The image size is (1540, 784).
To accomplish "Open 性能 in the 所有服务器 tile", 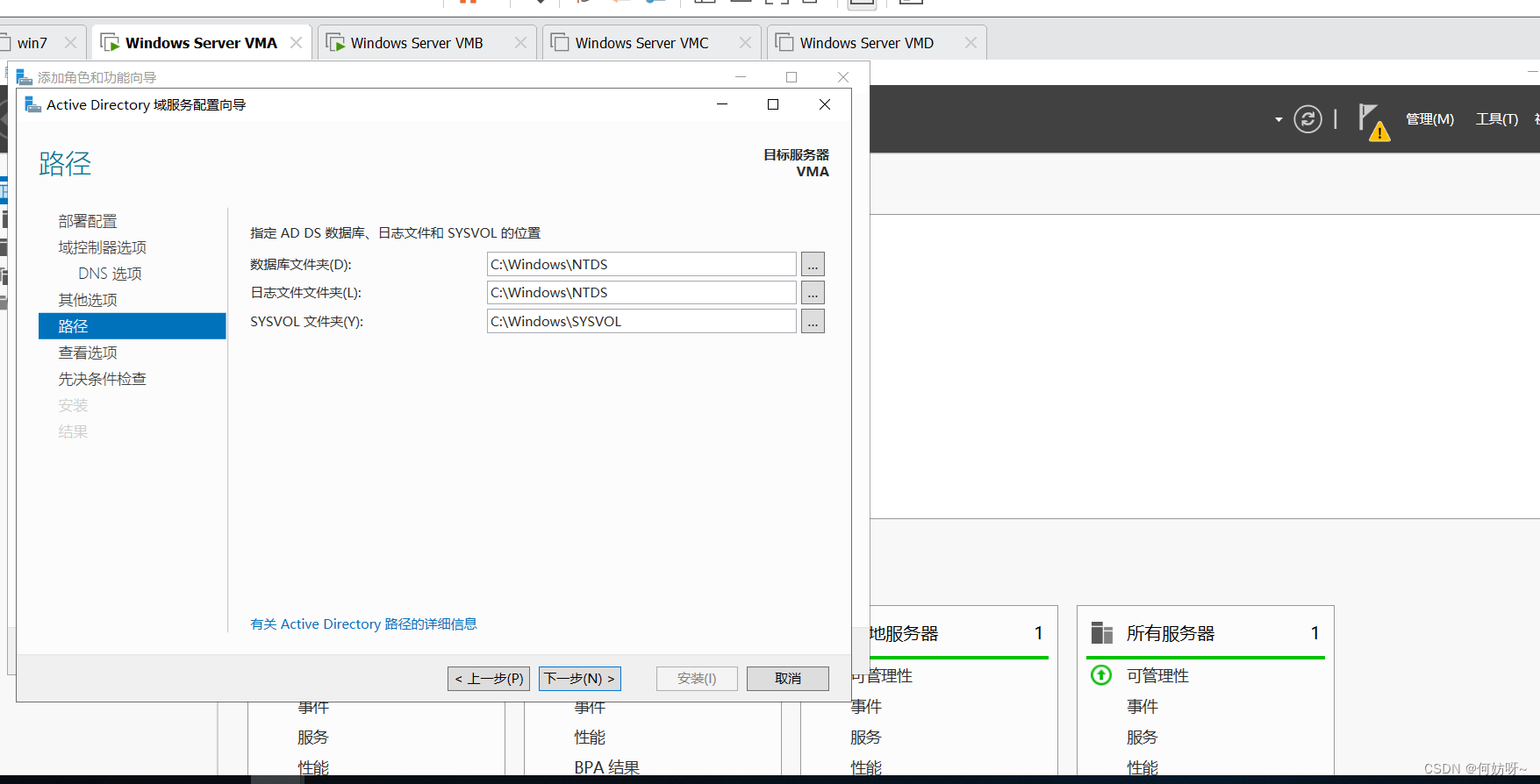I will pos(1142,767).
